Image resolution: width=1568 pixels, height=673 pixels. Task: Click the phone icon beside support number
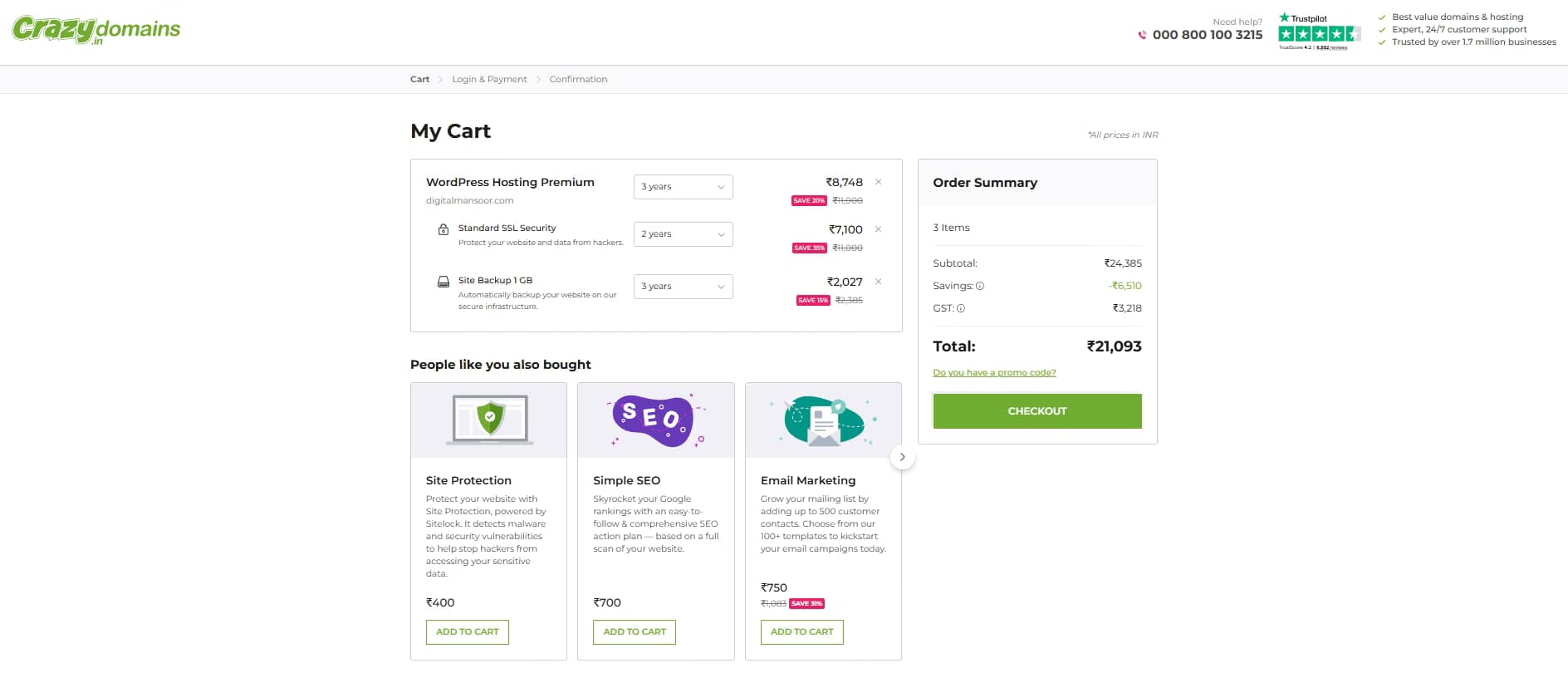tap(1142, 35)
